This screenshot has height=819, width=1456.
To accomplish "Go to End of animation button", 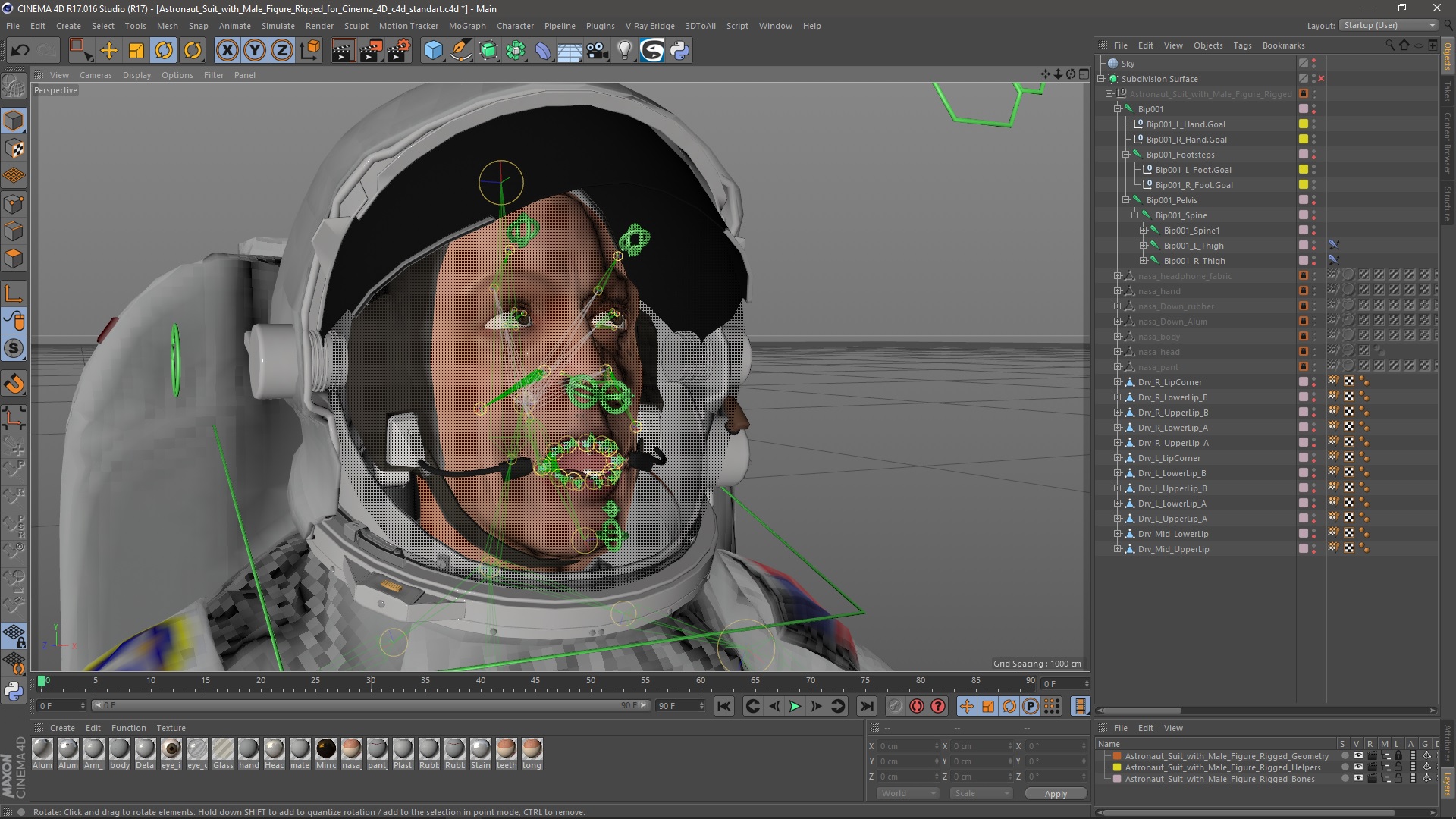I will (867, 707).
